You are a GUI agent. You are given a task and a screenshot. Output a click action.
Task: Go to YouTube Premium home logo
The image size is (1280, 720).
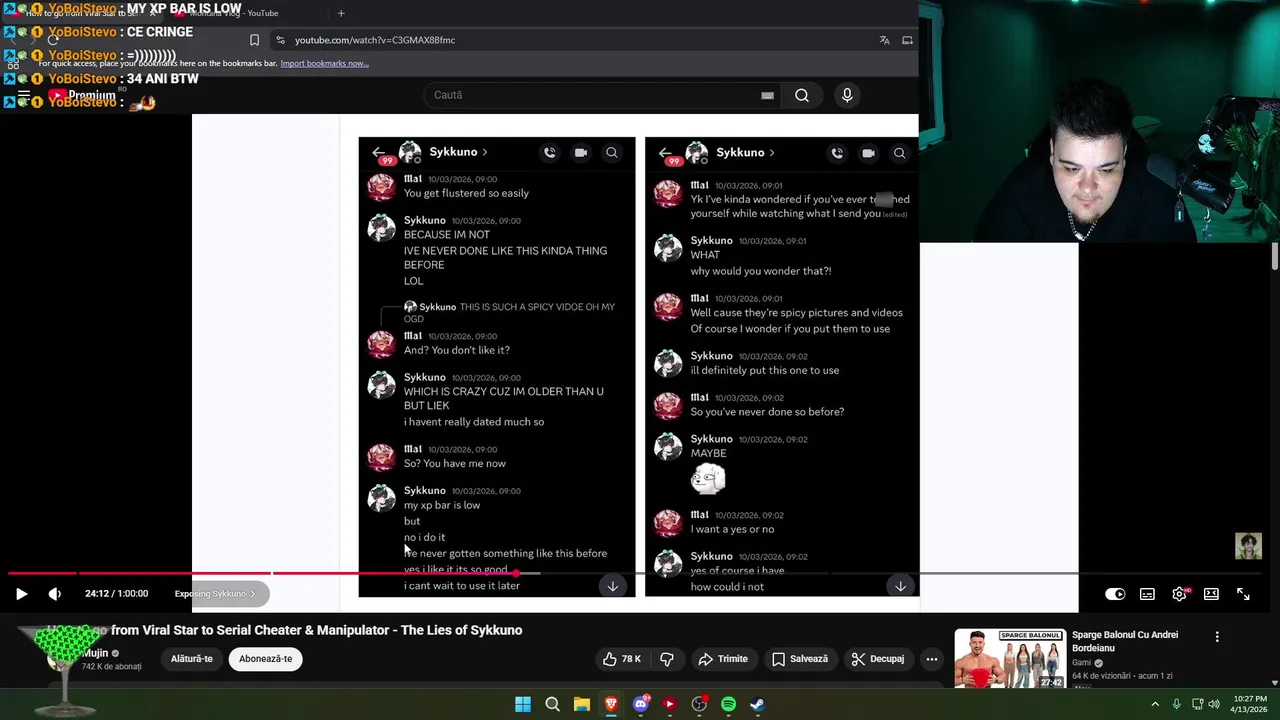coord(82,96)
